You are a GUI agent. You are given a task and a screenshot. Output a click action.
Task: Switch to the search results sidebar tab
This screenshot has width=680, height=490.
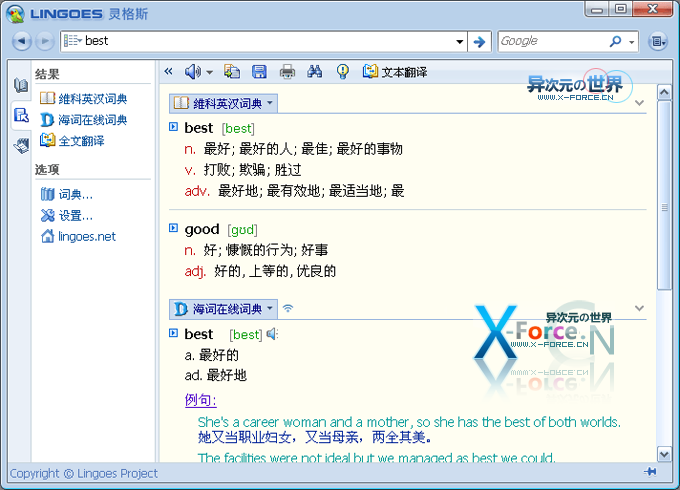point(21,115)
